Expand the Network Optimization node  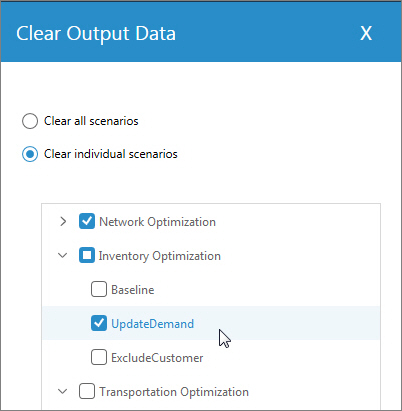coord(63,222)
